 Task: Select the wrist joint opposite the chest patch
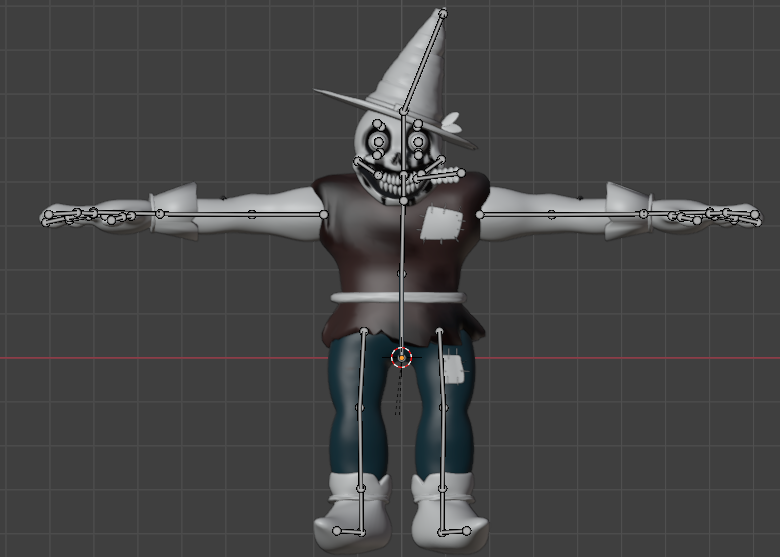point(160,214)
